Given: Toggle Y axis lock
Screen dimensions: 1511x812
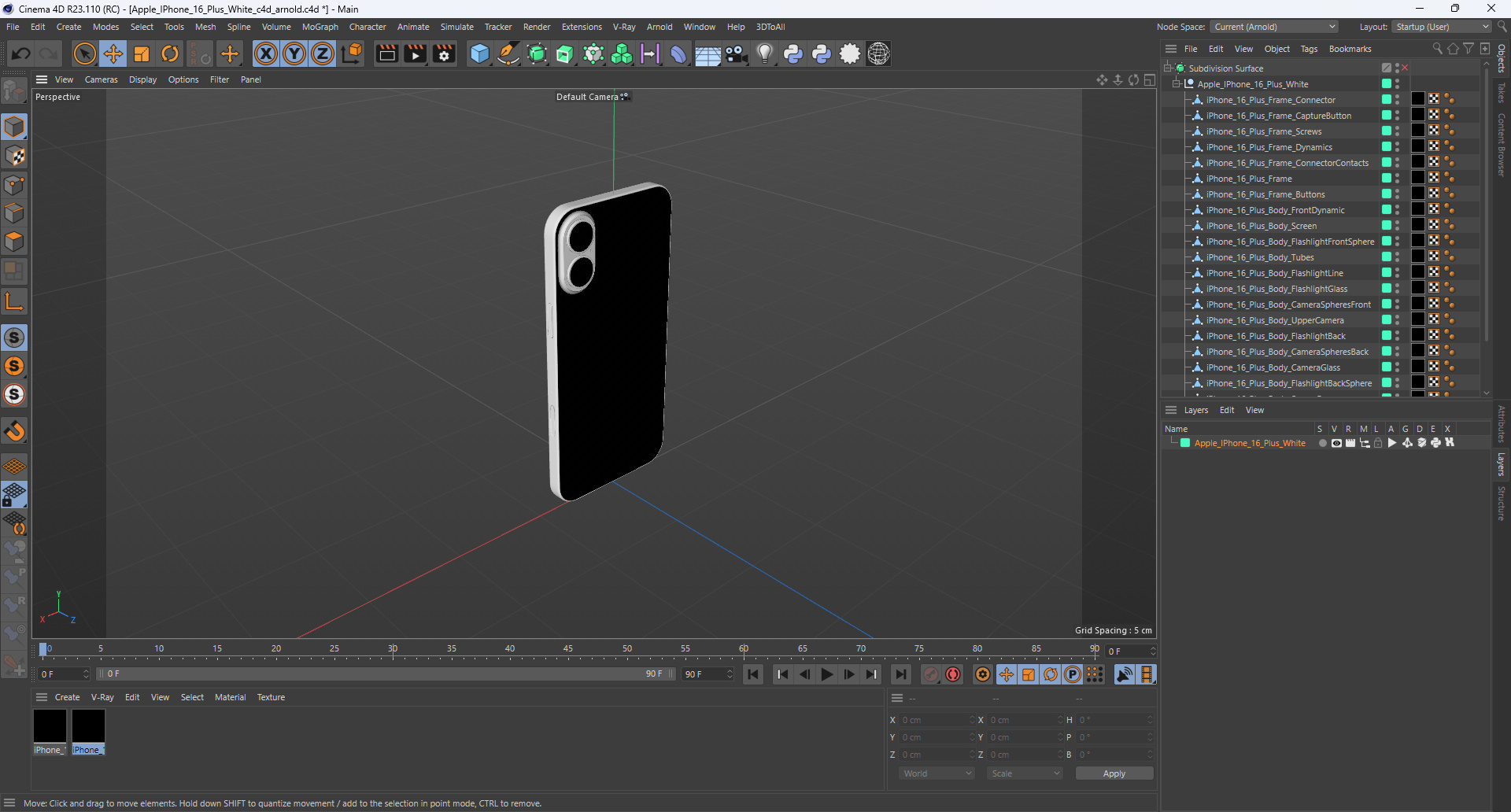Looking at the screenshot, I should [x=294, y=54].
